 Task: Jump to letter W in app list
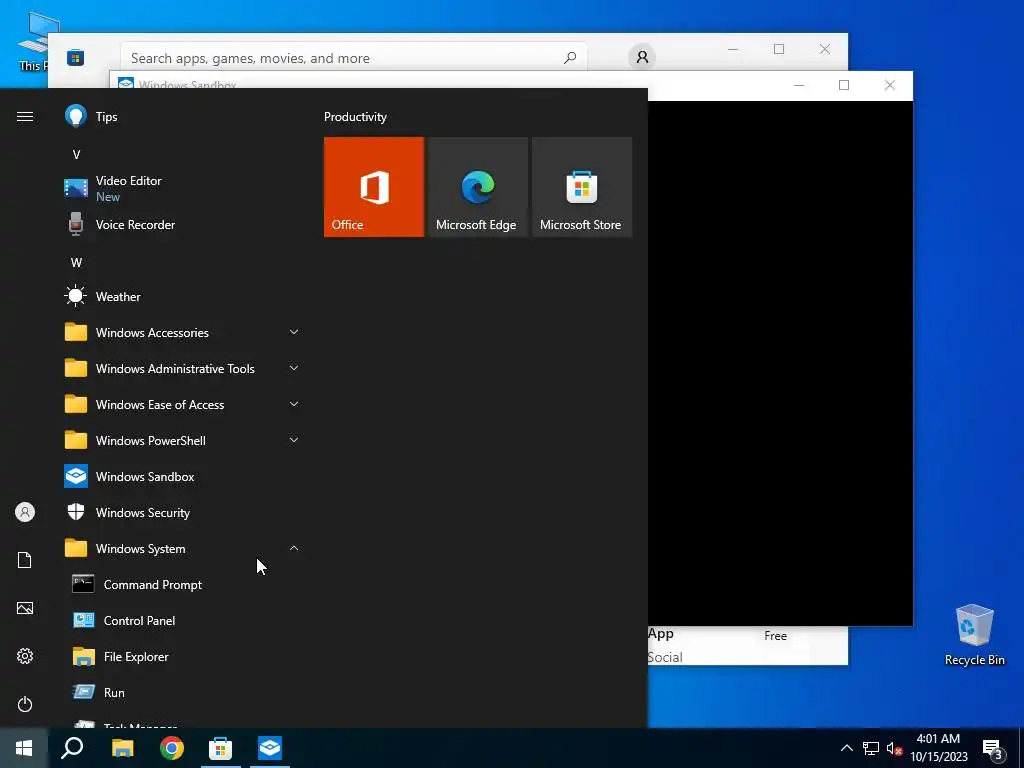[x=76, y=263]
